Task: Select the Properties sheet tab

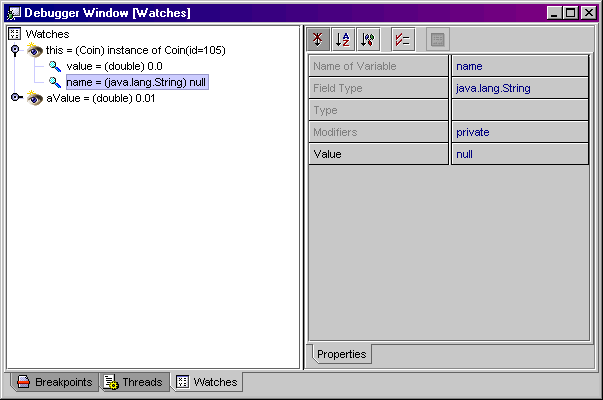Action: click(341, 354)
